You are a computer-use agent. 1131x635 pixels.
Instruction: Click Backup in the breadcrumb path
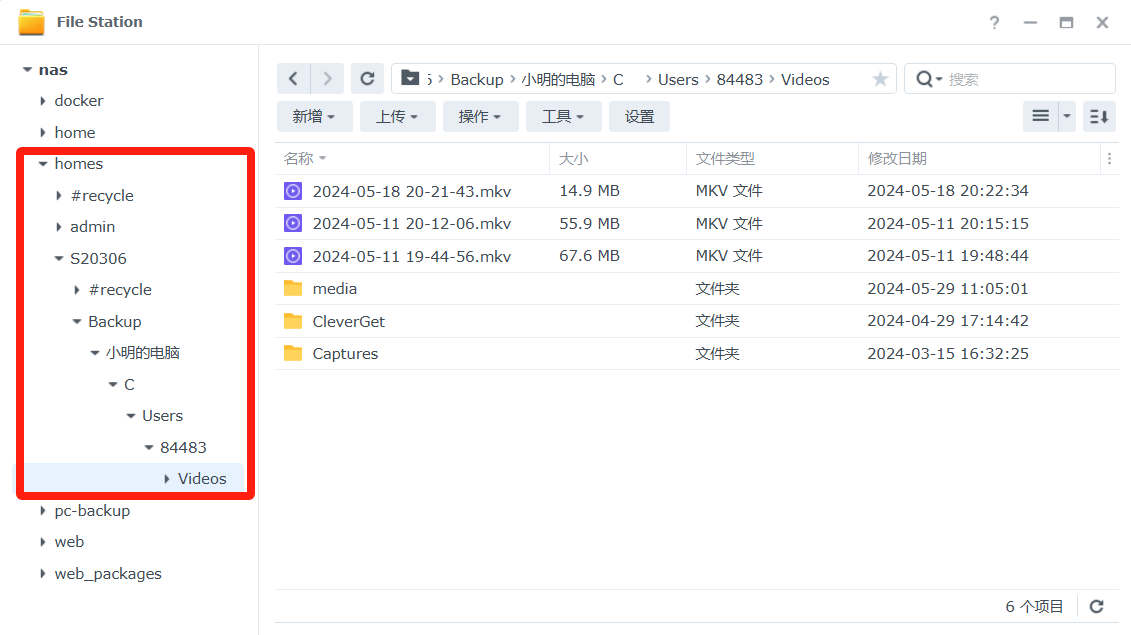pyautogui.click(x=476, y=79)
